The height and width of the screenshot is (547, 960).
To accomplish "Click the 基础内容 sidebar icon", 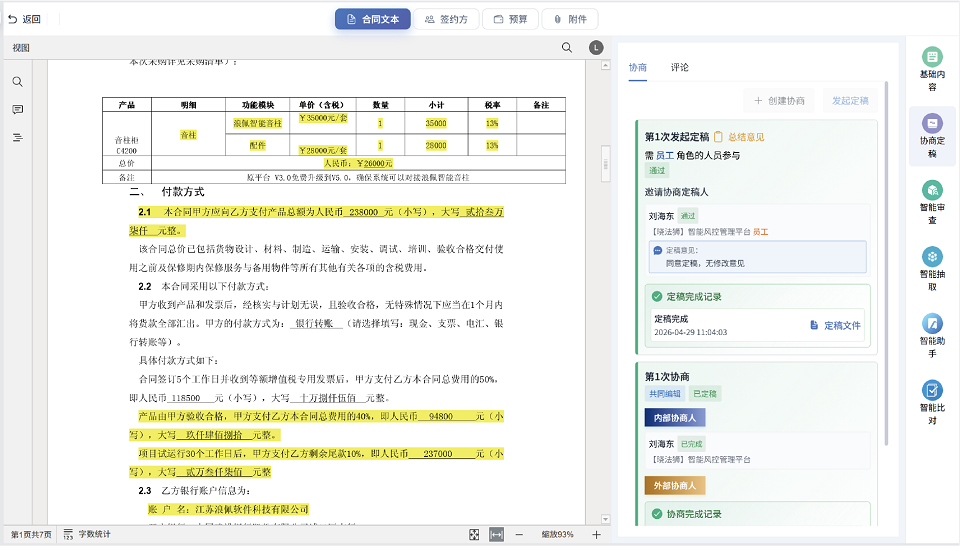I will click(932, 69).
